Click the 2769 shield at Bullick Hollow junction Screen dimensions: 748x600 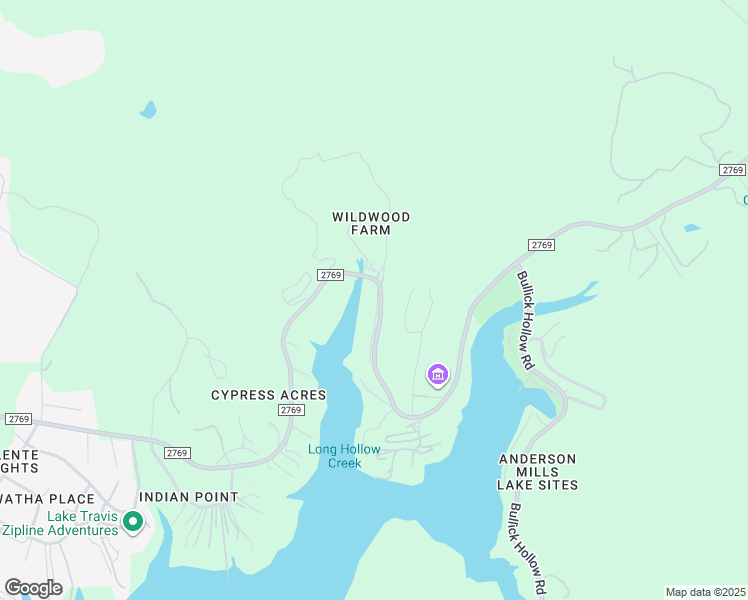coord(541,245)
